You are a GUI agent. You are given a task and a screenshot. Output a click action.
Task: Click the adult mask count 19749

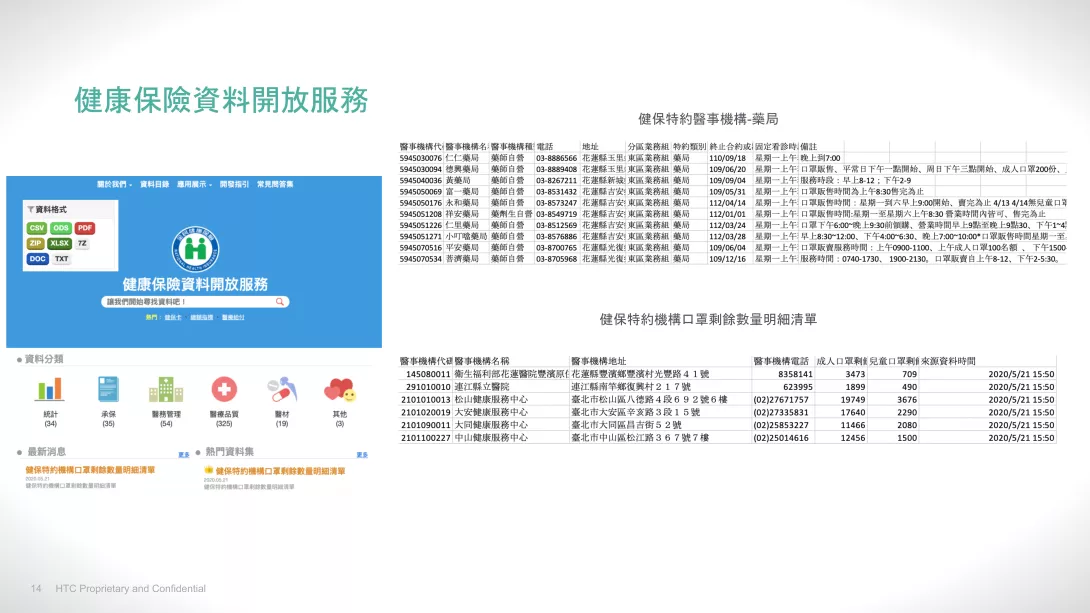pyautogui.click(x=853, y=400)
